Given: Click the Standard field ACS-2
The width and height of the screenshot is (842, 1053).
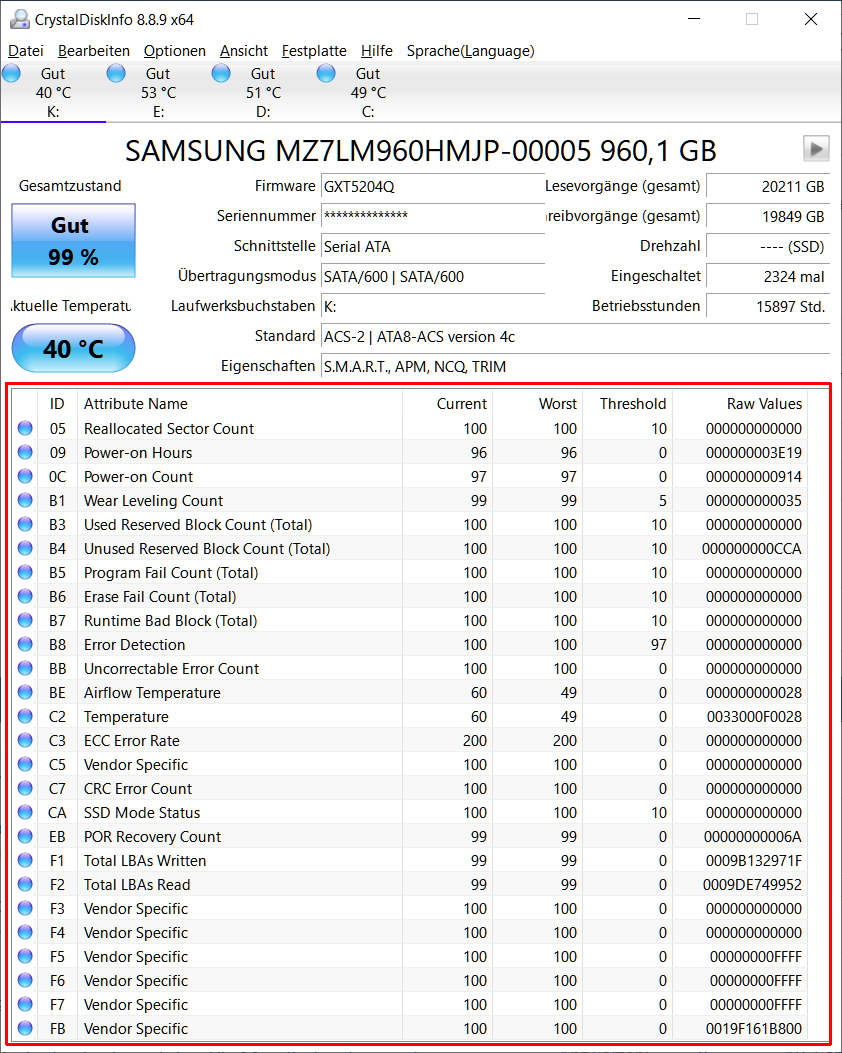Looking at the screenshot, I should point(575,336).
